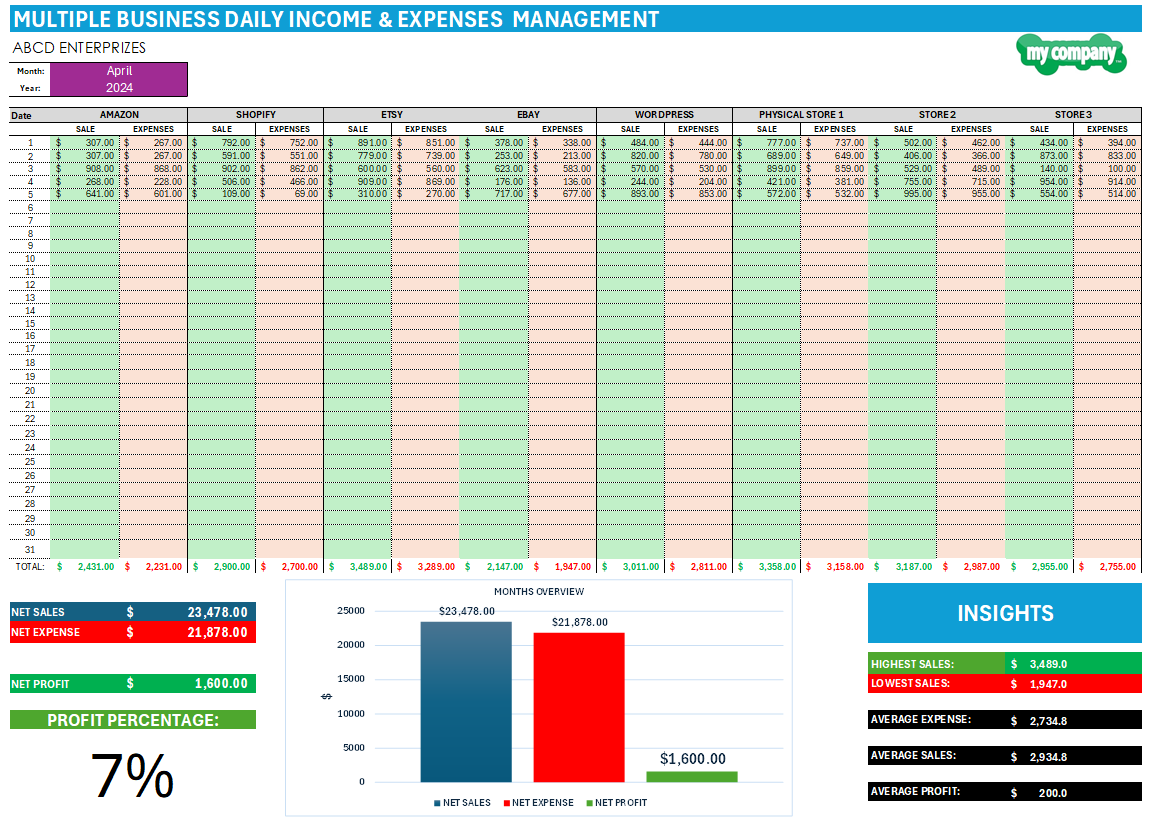Click the ABCD ENTERPRIZES company name
Viewport: 1161px width, 819px height.
click(79, 48)
